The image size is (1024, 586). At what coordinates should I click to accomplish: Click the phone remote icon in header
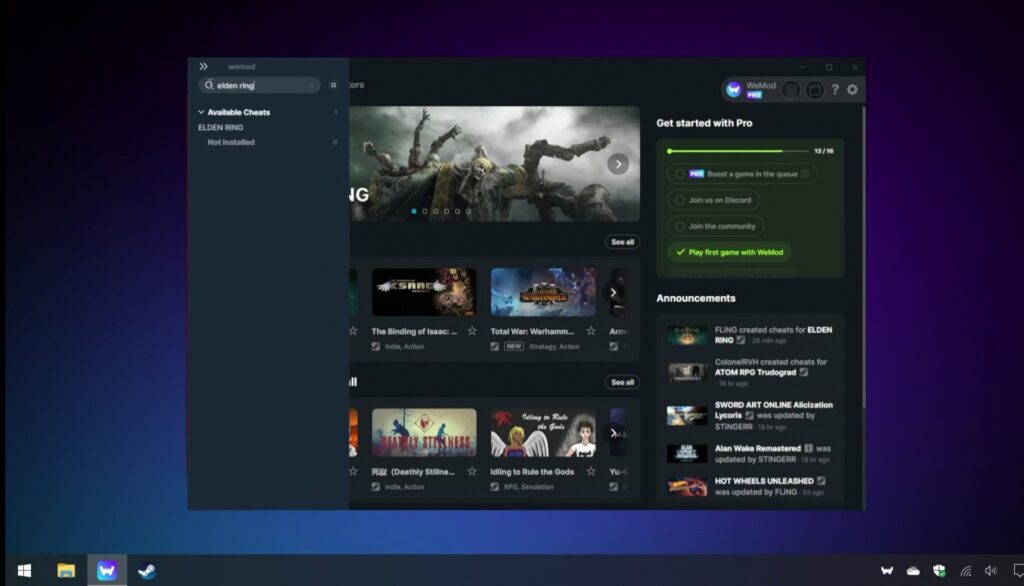[791, 90]
